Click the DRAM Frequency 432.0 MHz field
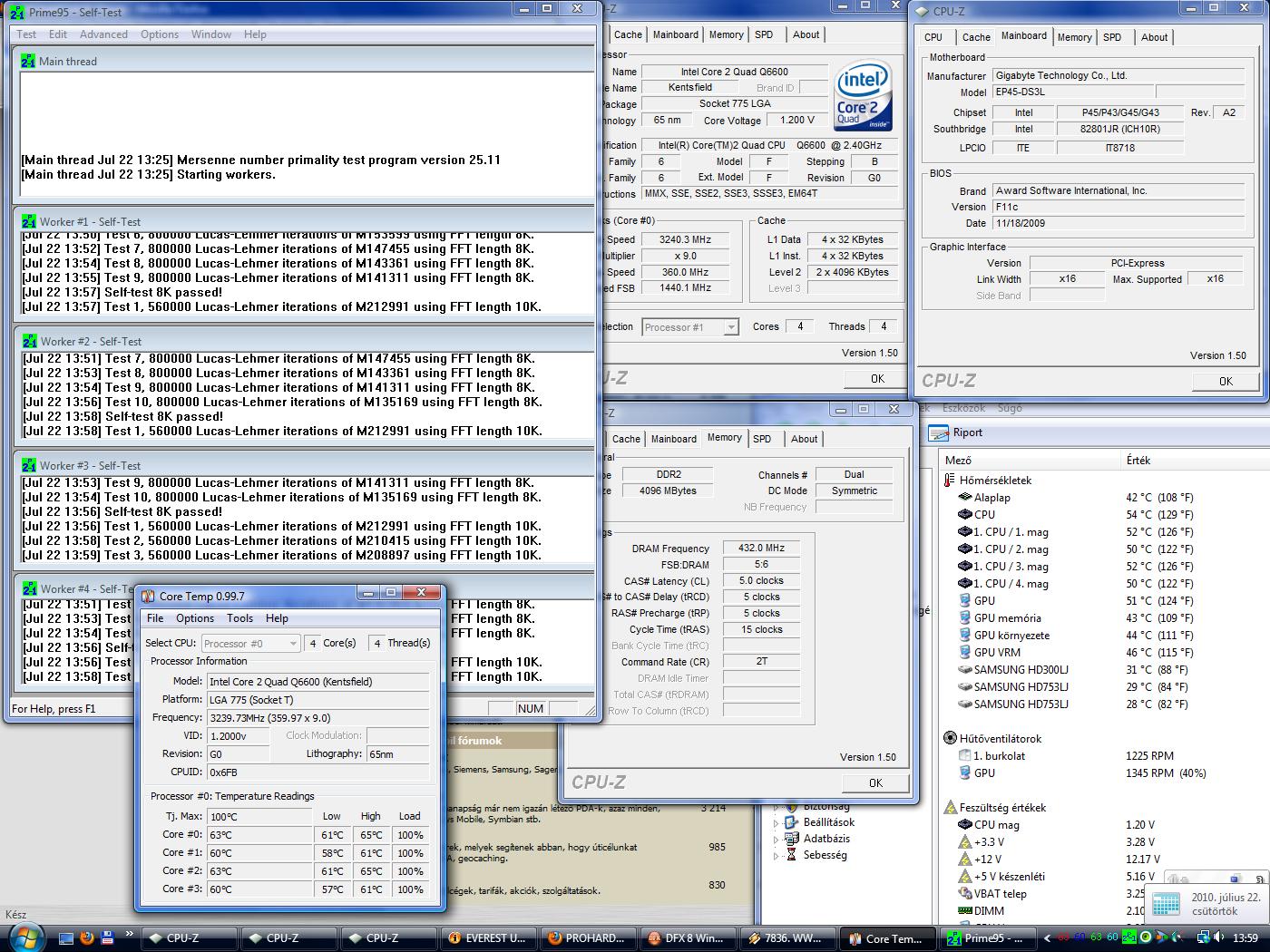 coord(761,549)
